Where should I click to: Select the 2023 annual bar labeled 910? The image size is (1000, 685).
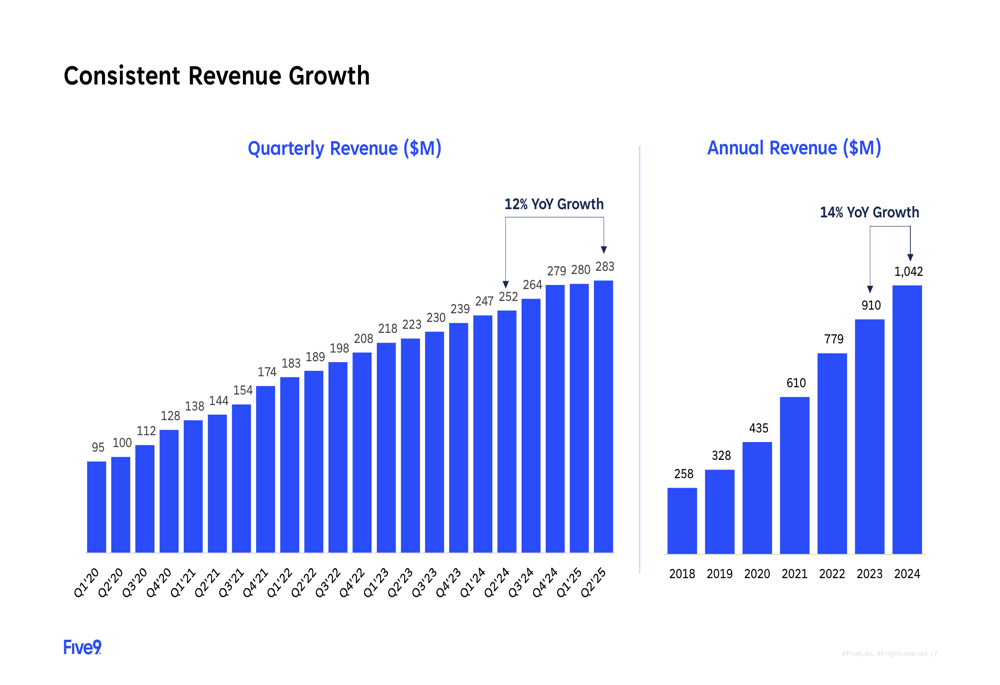tap(870, 435)
